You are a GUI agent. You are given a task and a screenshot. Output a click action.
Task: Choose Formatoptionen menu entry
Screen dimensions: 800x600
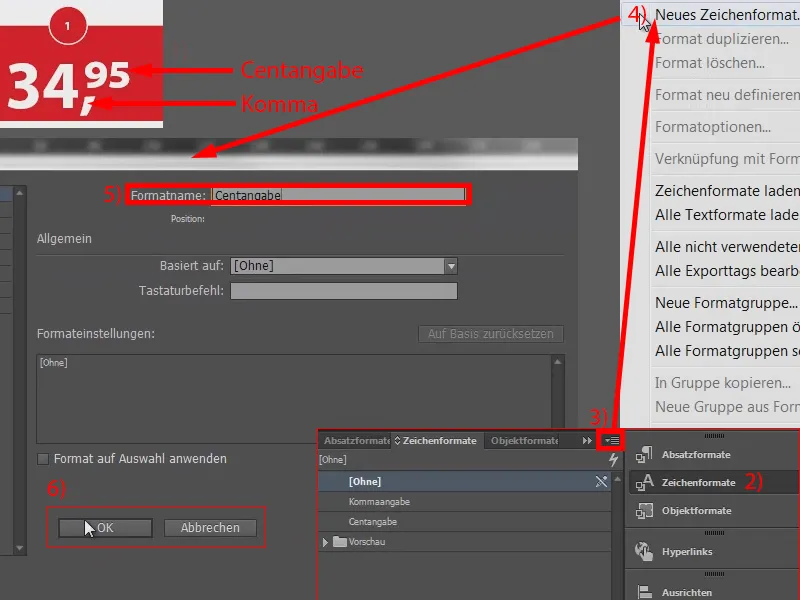click(x=713, y=127)
